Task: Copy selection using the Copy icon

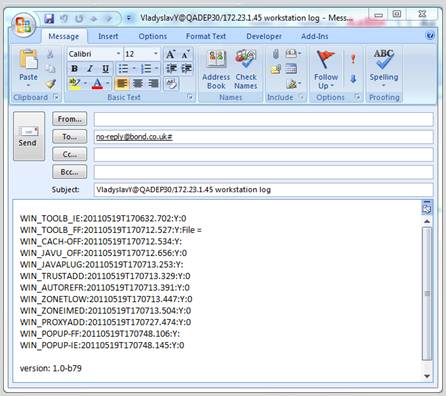Action: (x=50, y=69)
